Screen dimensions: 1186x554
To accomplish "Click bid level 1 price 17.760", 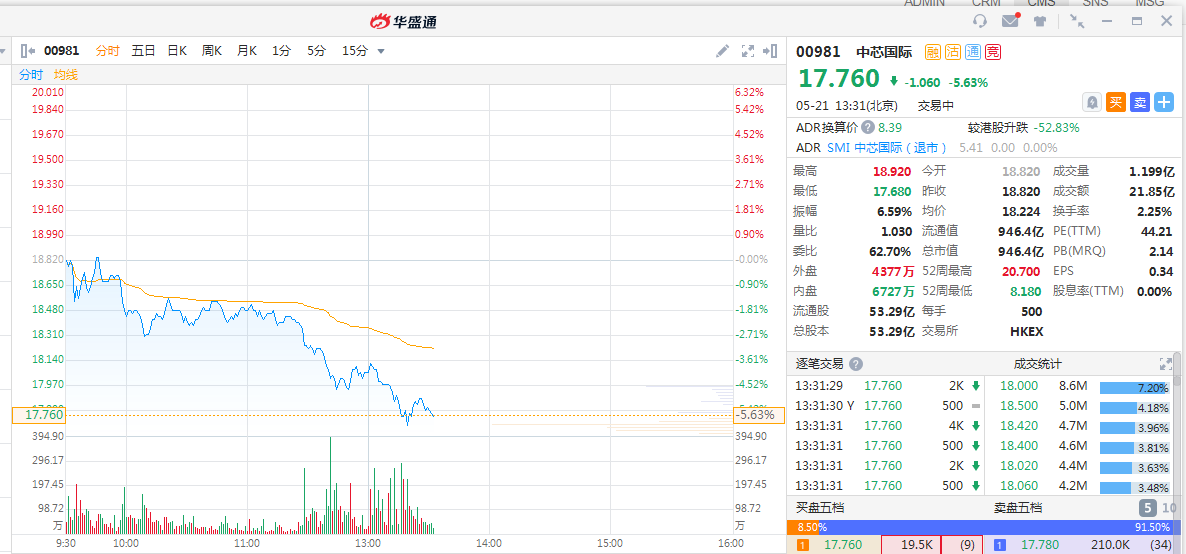I will coord(843,544).
